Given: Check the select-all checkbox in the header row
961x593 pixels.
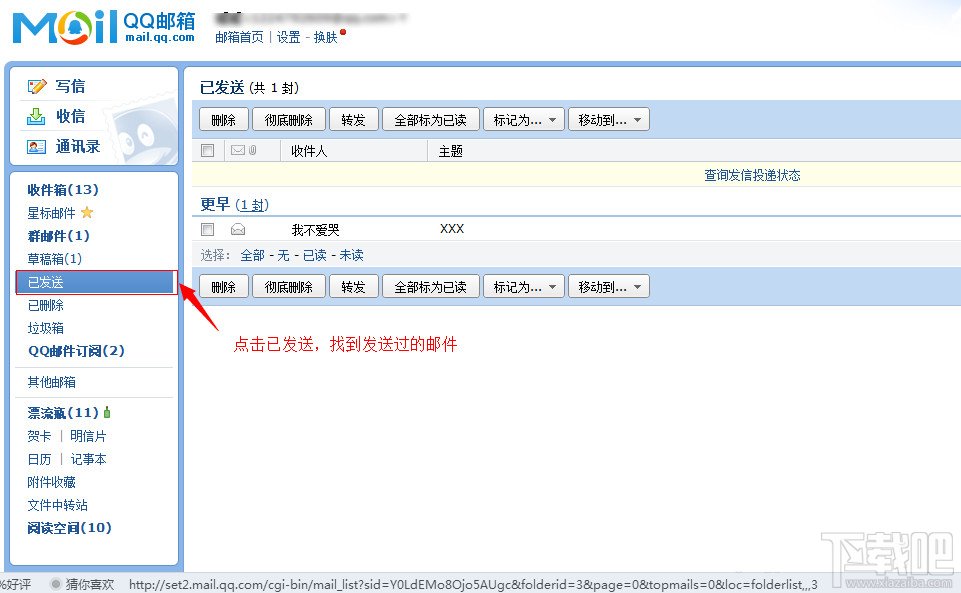Looking at the screenshot, I should coord(206,150).
